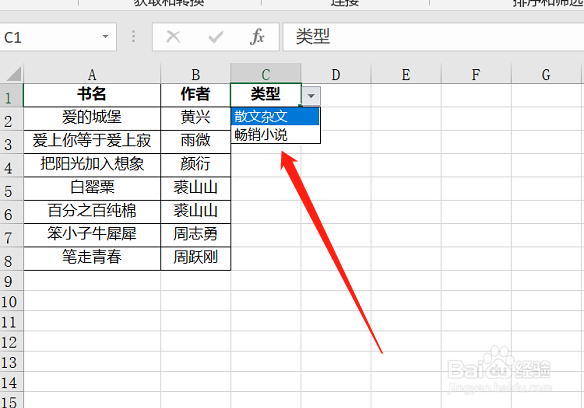Image resolution: width=584 pixels, height=408 pixels.
Task: Select row 7 header
Action: point(12,235)
